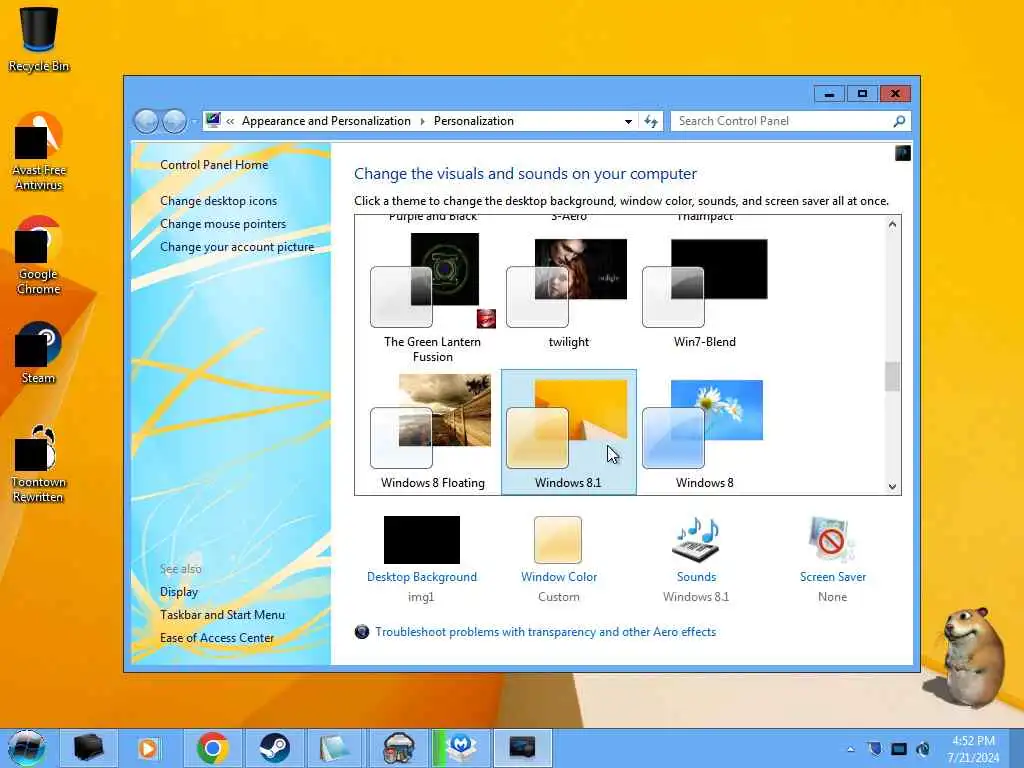
Task: Click the theme list scroll-up arrow
Action: coord(892,224)
